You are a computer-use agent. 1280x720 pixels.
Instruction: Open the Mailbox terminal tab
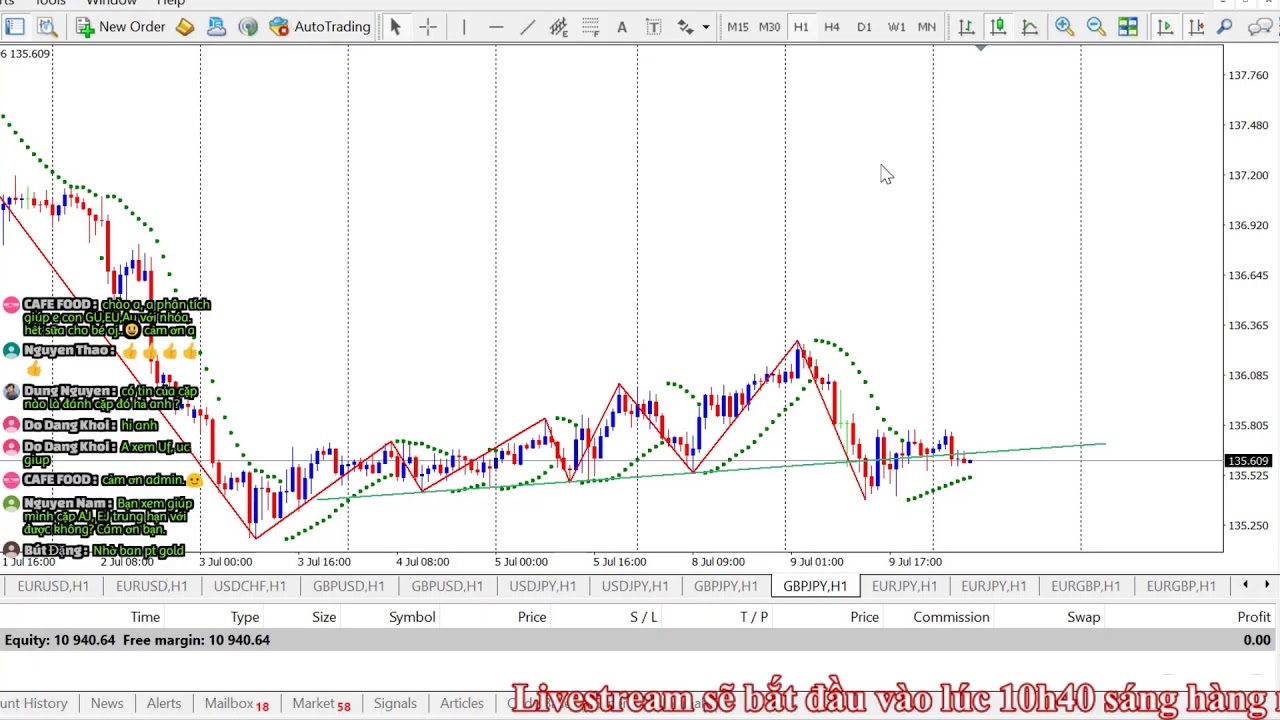tap(237, 704)
